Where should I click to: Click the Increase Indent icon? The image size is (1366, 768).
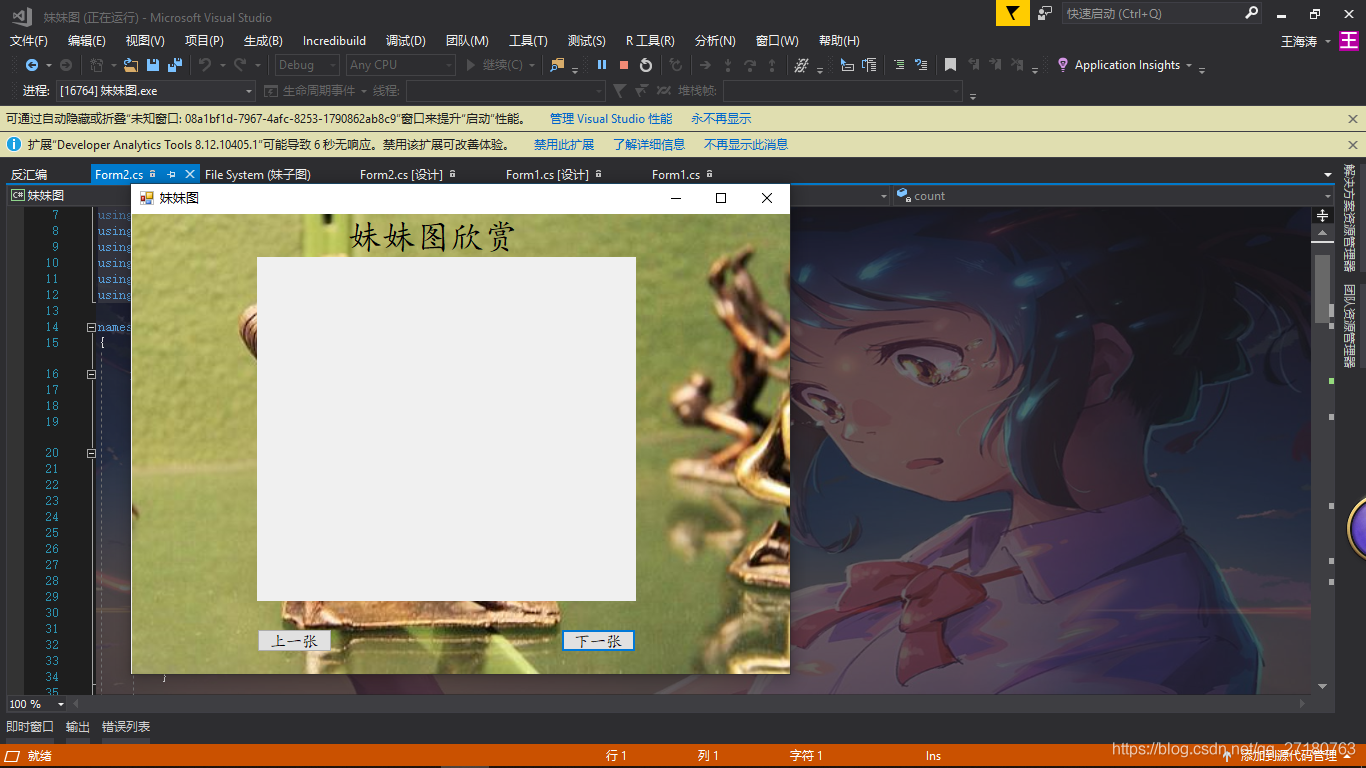(x=869, y=65)
